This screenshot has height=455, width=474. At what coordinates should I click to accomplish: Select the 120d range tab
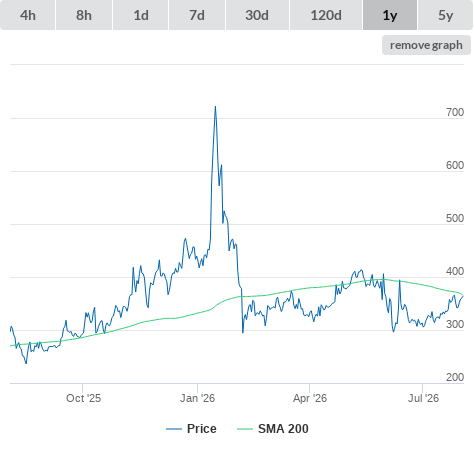tap(326, 15)
